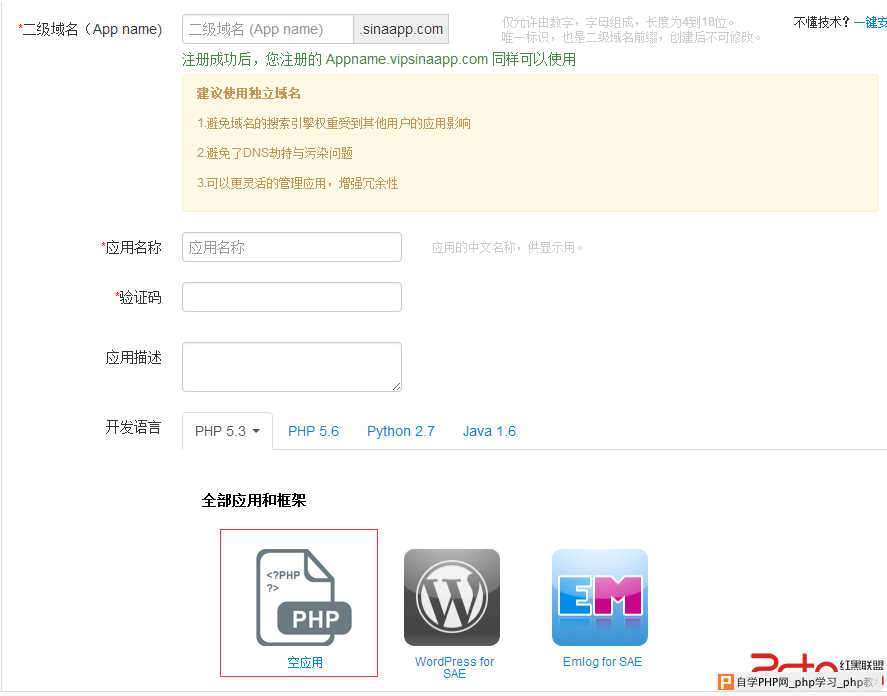This screenshot has width=887, height=696.
Task: Focus the 应用名称 input field
Action: [x=292, y=247]
